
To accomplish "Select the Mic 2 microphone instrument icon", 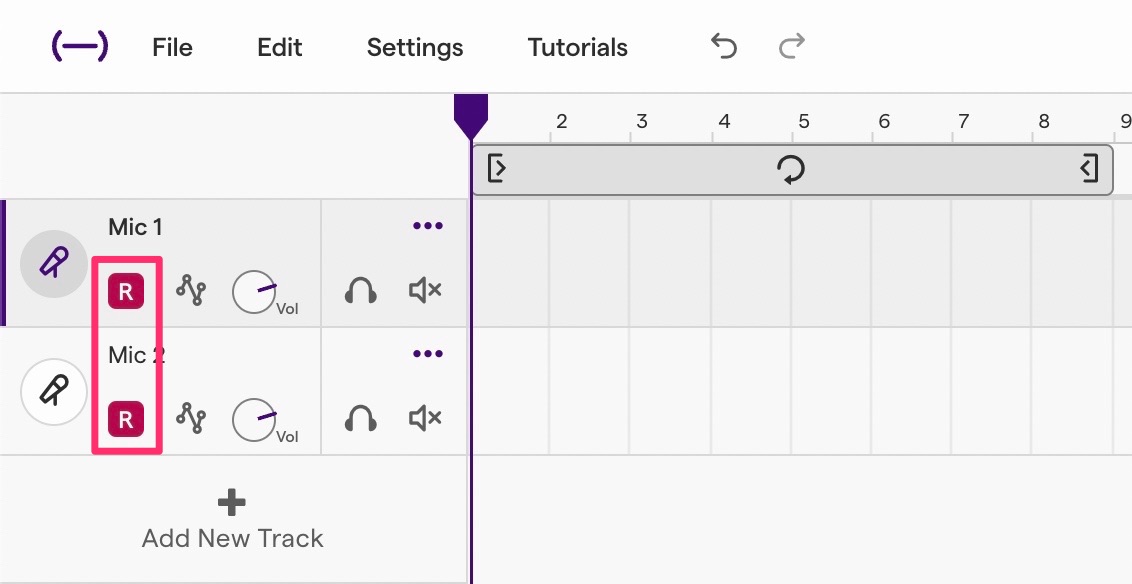I will click(x=54, y=391).
